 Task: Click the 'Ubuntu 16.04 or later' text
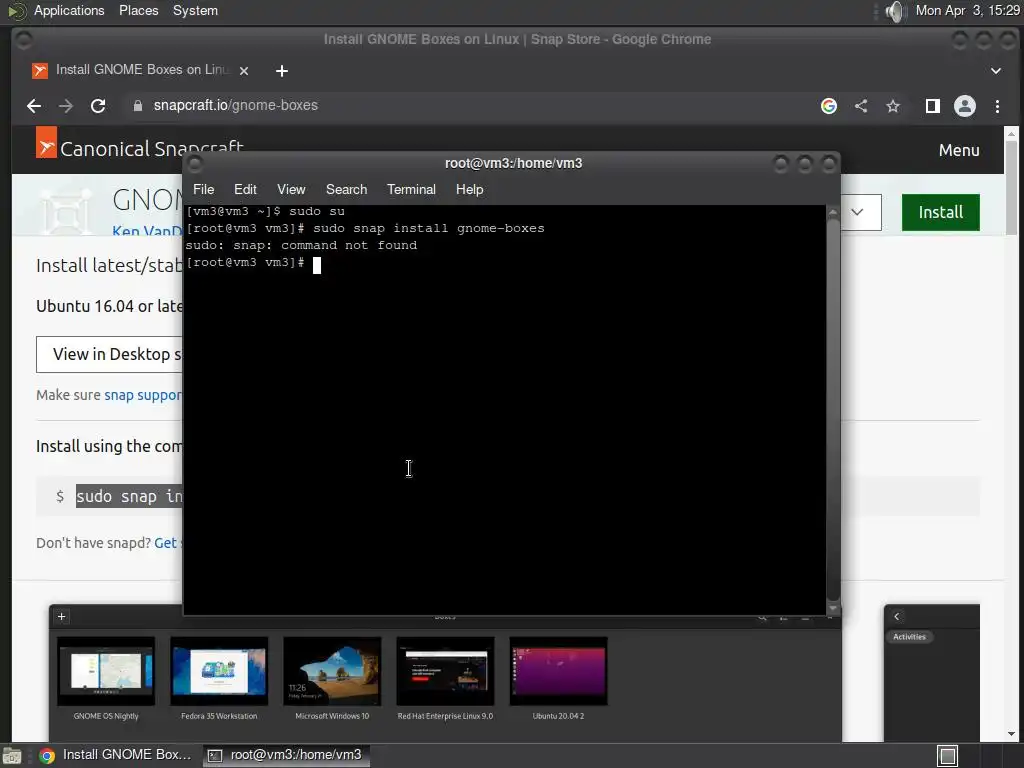(109, 306)
